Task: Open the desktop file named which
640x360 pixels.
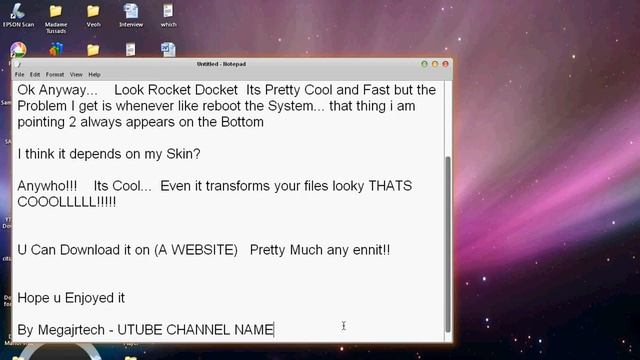Action: (168, 15)
